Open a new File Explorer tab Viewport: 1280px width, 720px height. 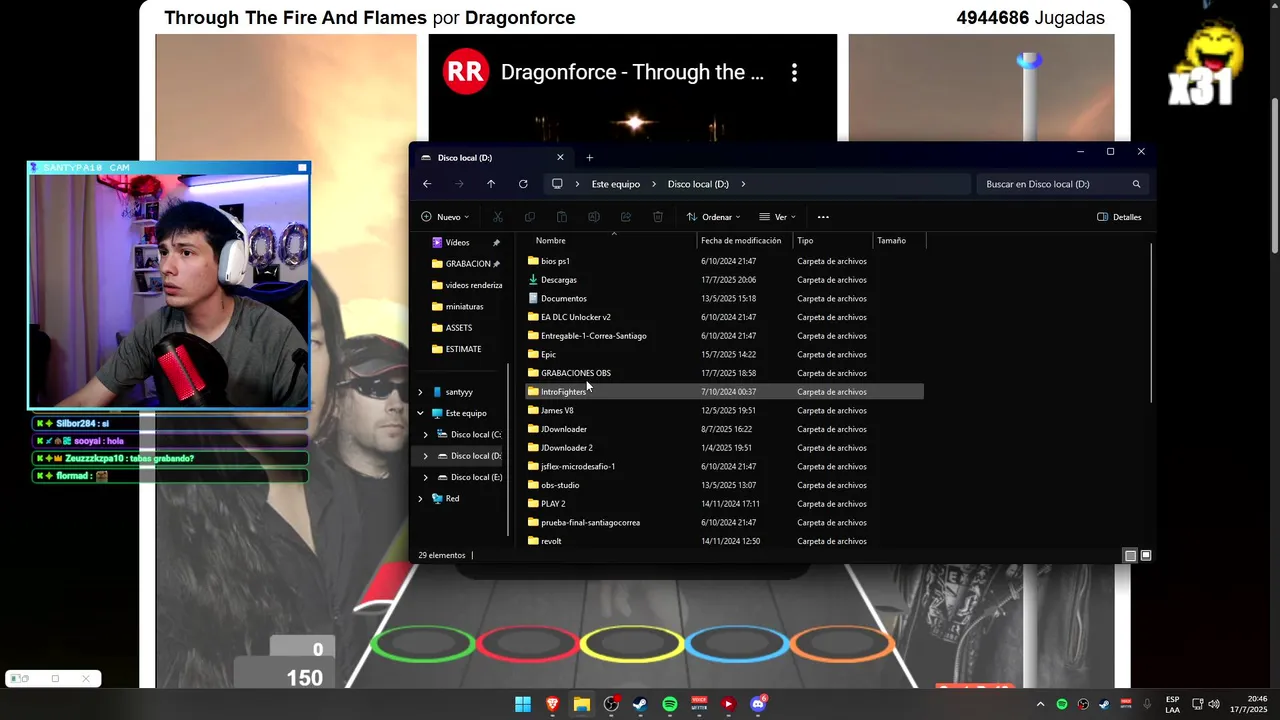click(589, 157)
